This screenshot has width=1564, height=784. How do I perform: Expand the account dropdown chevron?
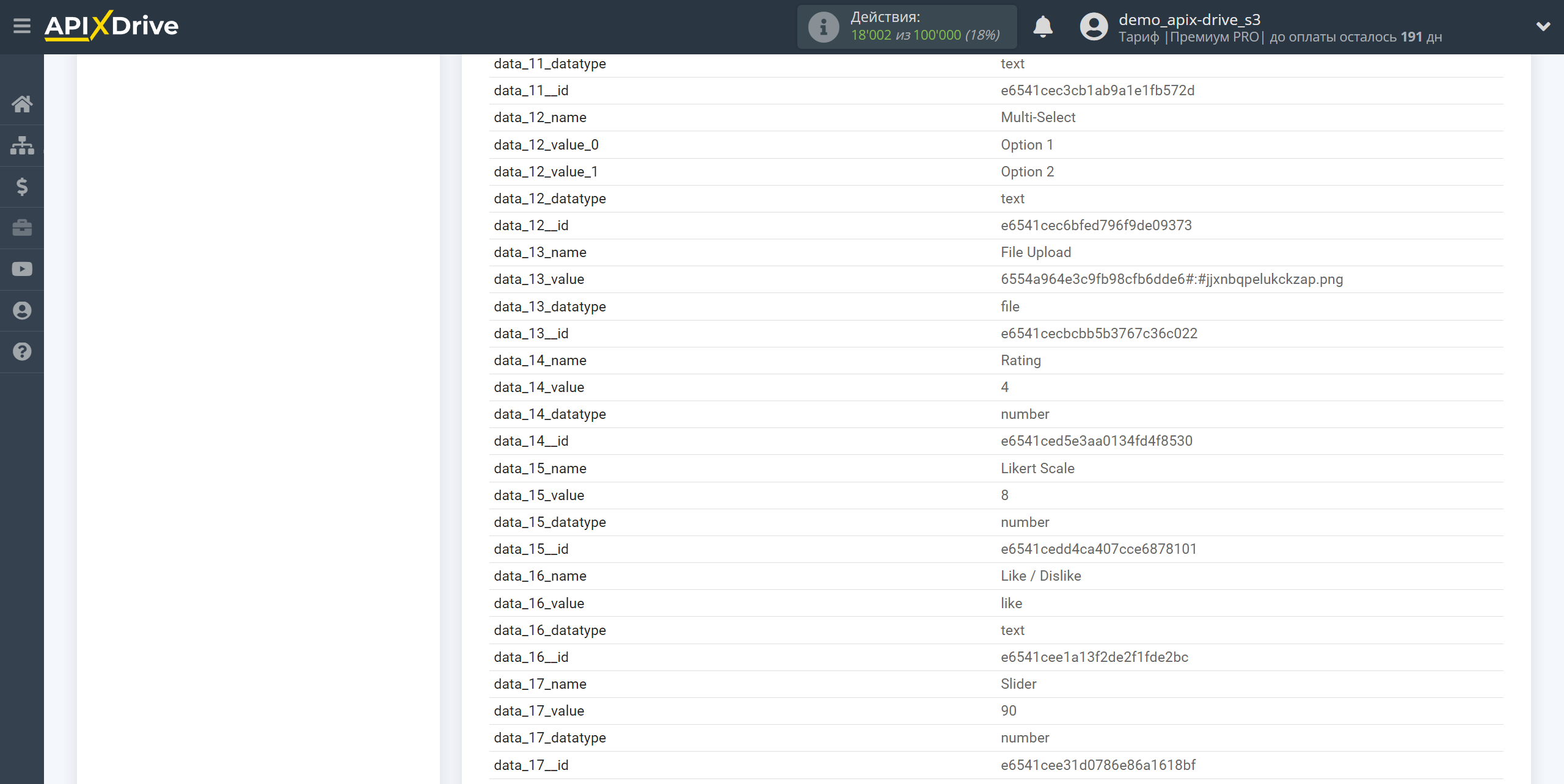coord(1543,26)
